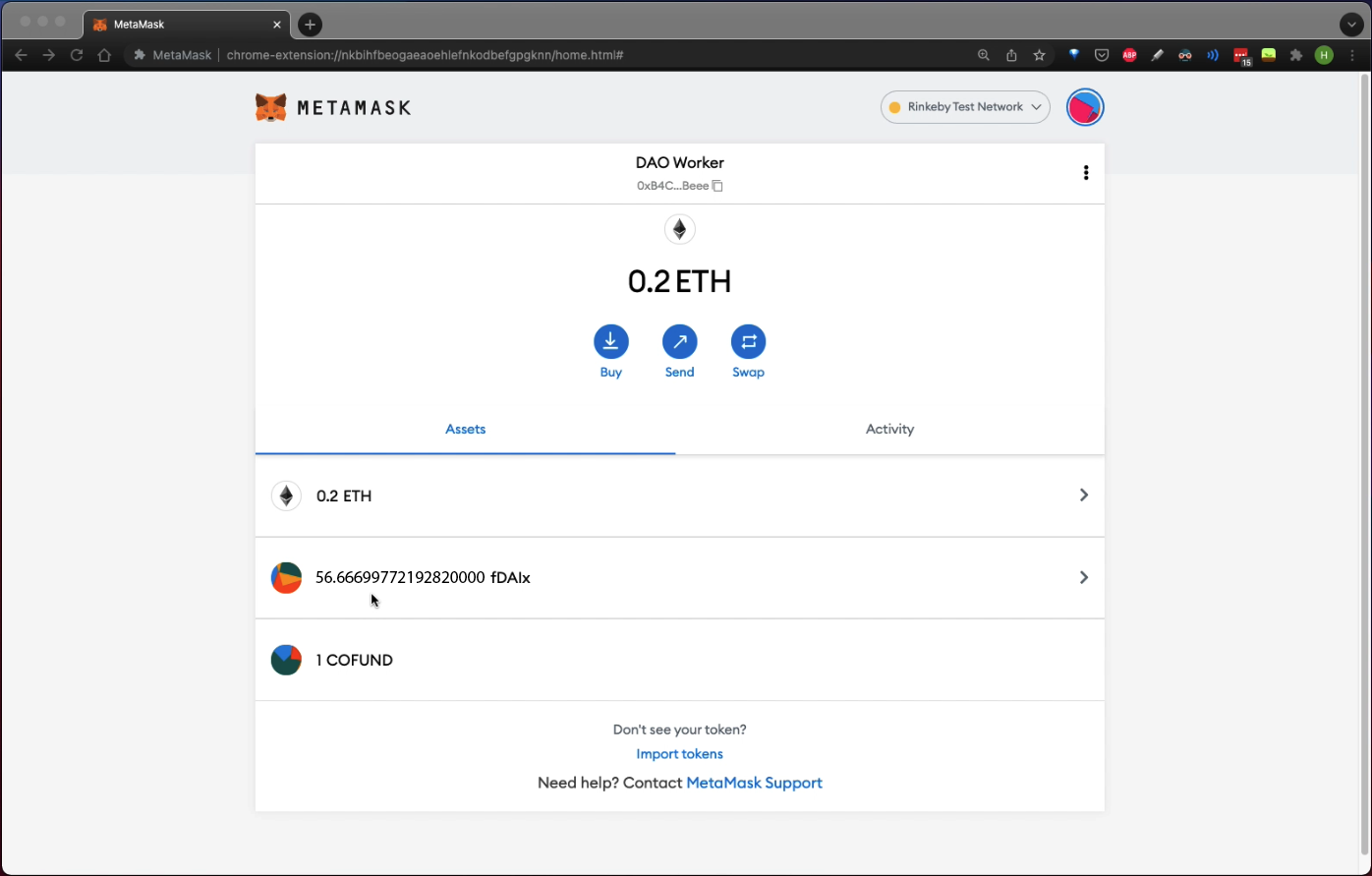Open the highlighter pen extension
The image size is (1372, 876).
click(1157, 55)
